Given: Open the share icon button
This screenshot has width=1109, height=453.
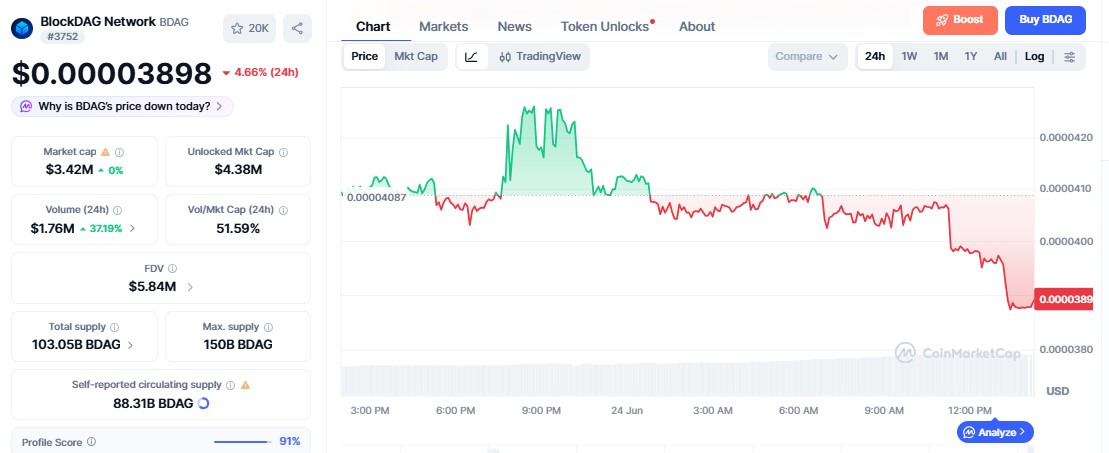Looking at the screenshot, I should click(x=297, y=28).
